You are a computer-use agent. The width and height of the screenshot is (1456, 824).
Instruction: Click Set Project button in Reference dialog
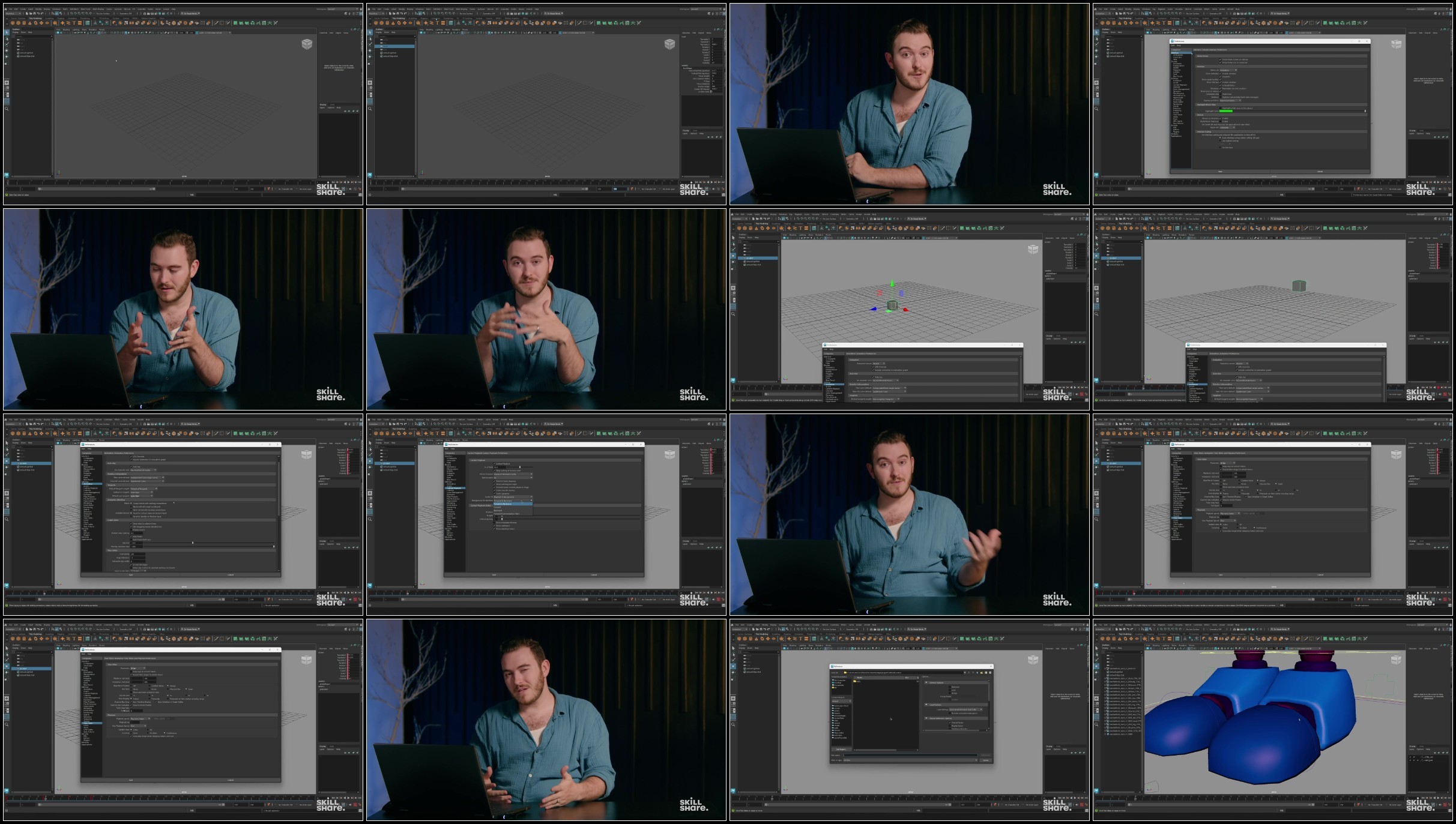click(x=841, y=750)
